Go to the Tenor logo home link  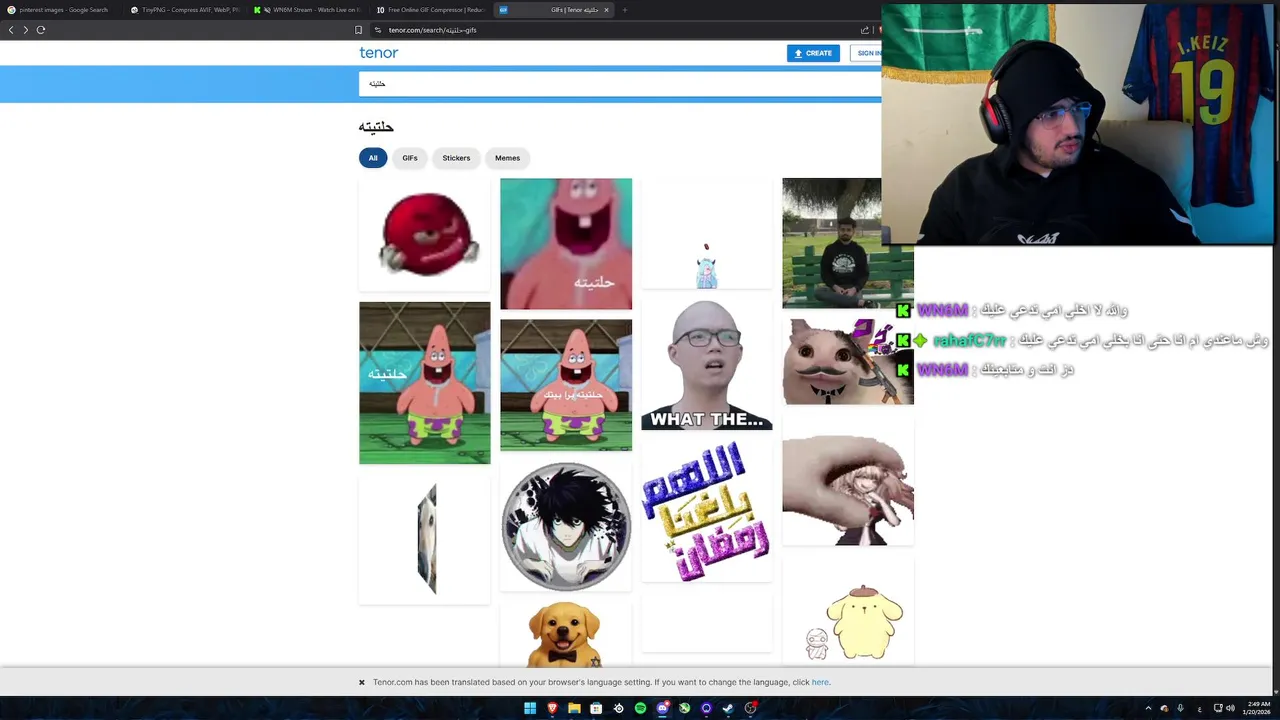(x=379, y=53)
